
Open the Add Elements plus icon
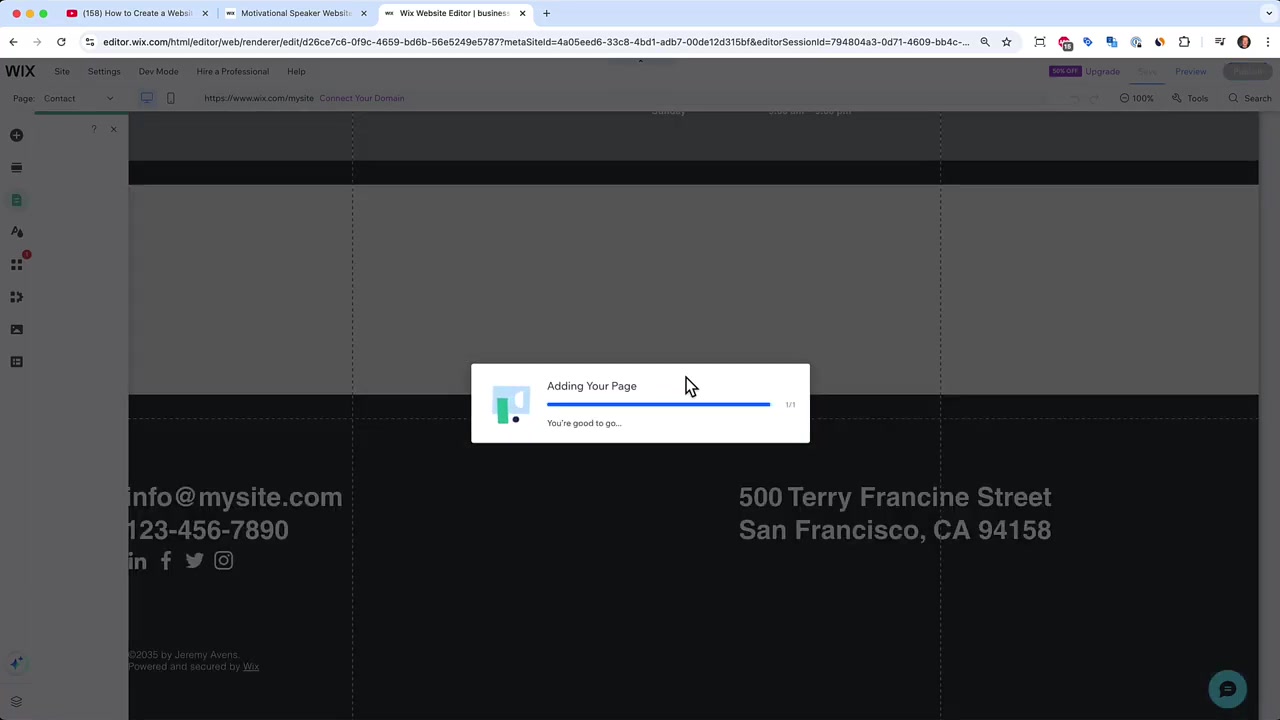(x=16, y=135)
